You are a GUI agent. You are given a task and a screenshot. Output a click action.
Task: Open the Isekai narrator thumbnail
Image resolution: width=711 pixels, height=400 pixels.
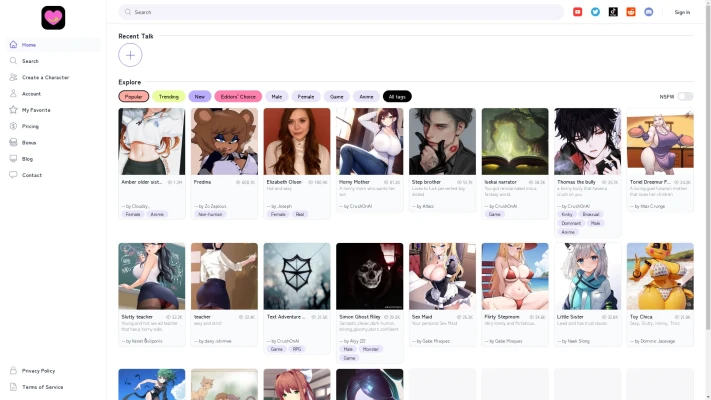pyautogui.click(x=515, y=141)
